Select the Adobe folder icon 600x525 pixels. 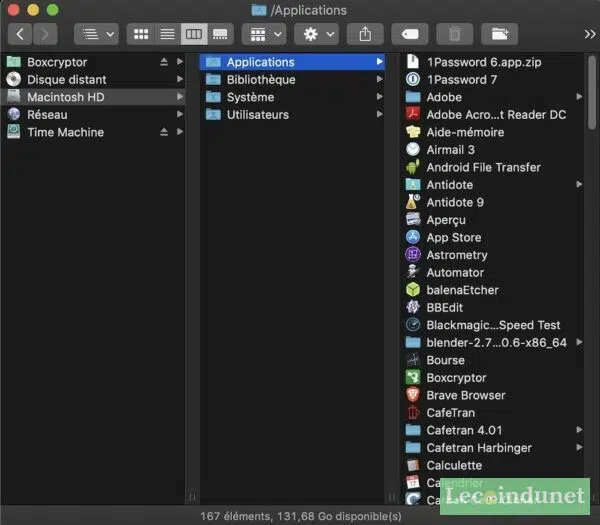(x=413, y=97)
